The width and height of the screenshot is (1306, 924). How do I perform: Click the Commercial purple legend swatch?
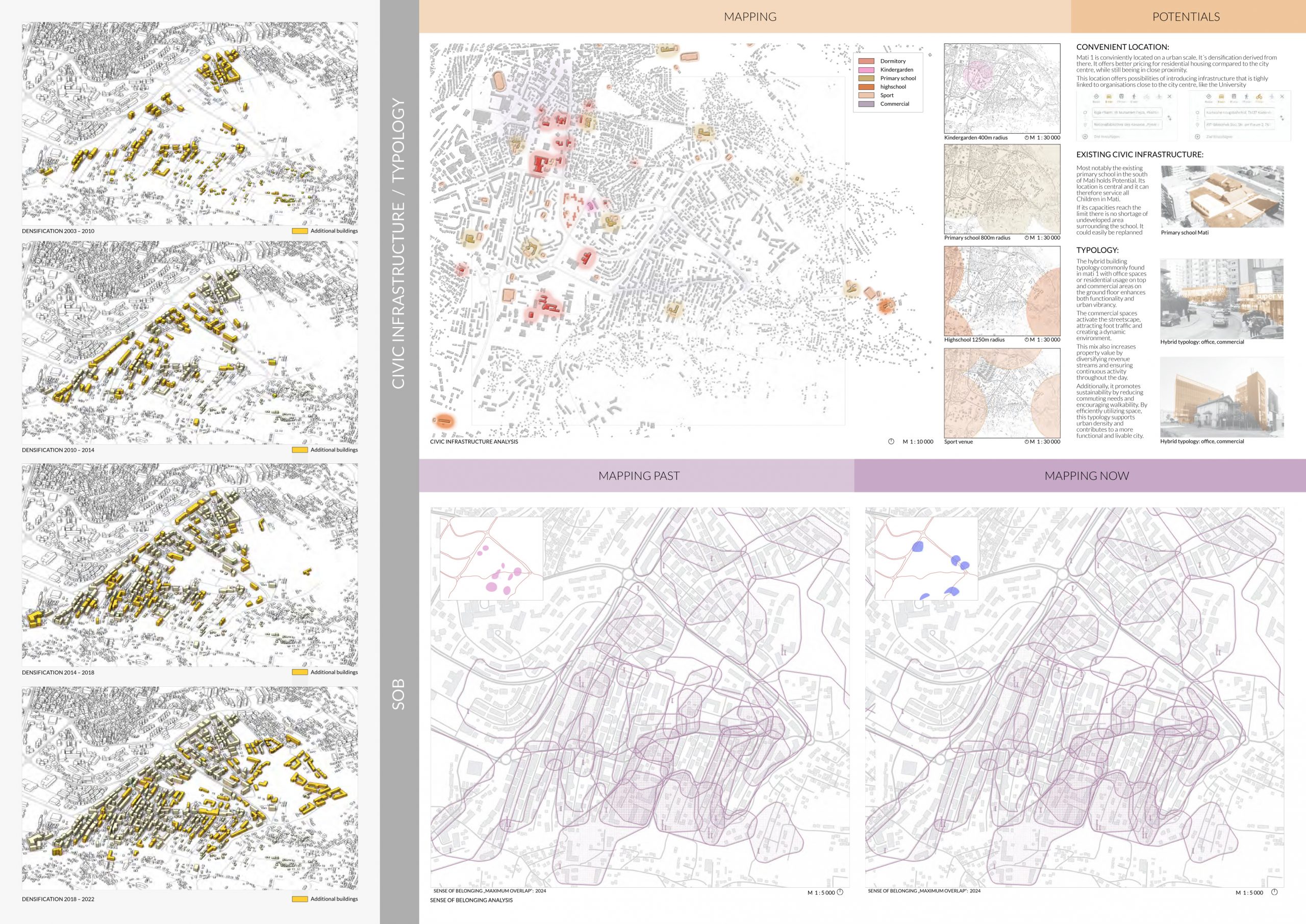pyautogui.click(x=866, y=104)
